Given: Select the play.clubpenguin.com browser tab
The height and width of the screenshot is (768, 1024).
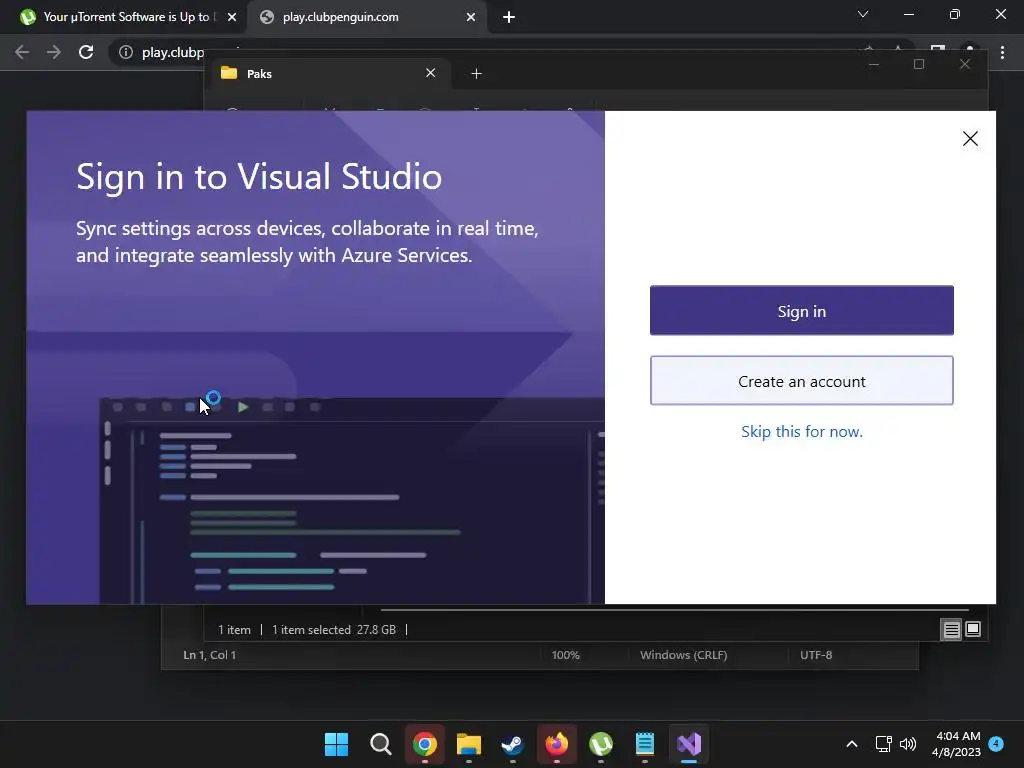Looking at the screenshot, I should click(366, 17).
